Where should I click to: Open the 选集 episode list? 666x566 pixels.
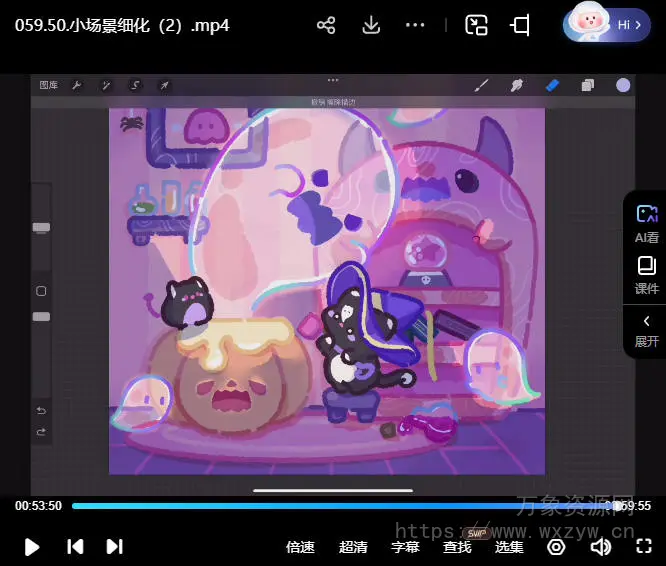tap(509, 547)
